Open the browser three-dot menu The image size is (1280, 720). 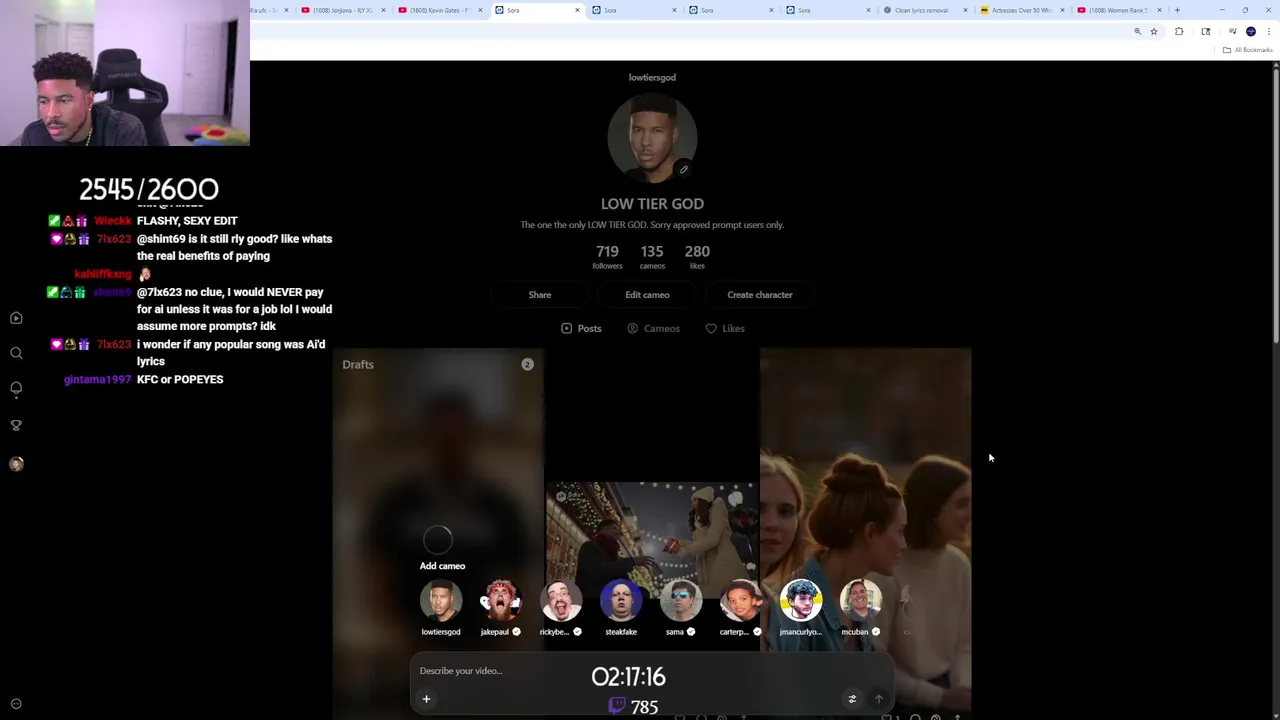click(1269, 32)
